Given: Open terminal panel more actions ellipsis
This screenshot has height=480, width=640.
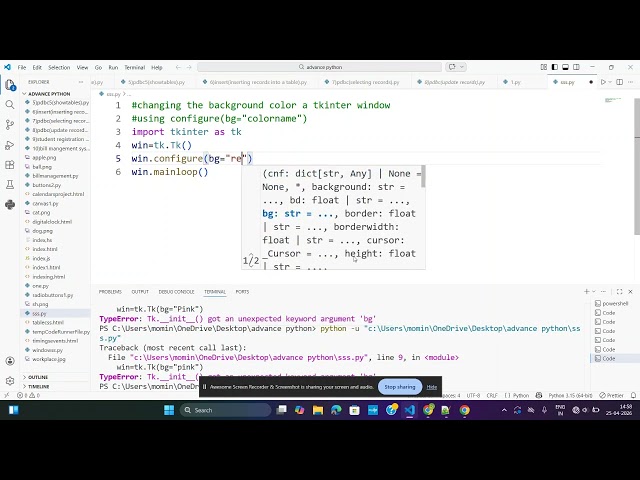Looking at the screenshot, I should pos(604,291).
